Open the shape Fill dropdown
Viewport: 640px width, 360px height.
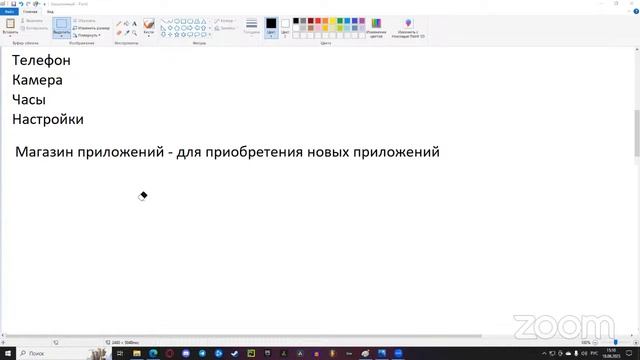pos(225,28)
